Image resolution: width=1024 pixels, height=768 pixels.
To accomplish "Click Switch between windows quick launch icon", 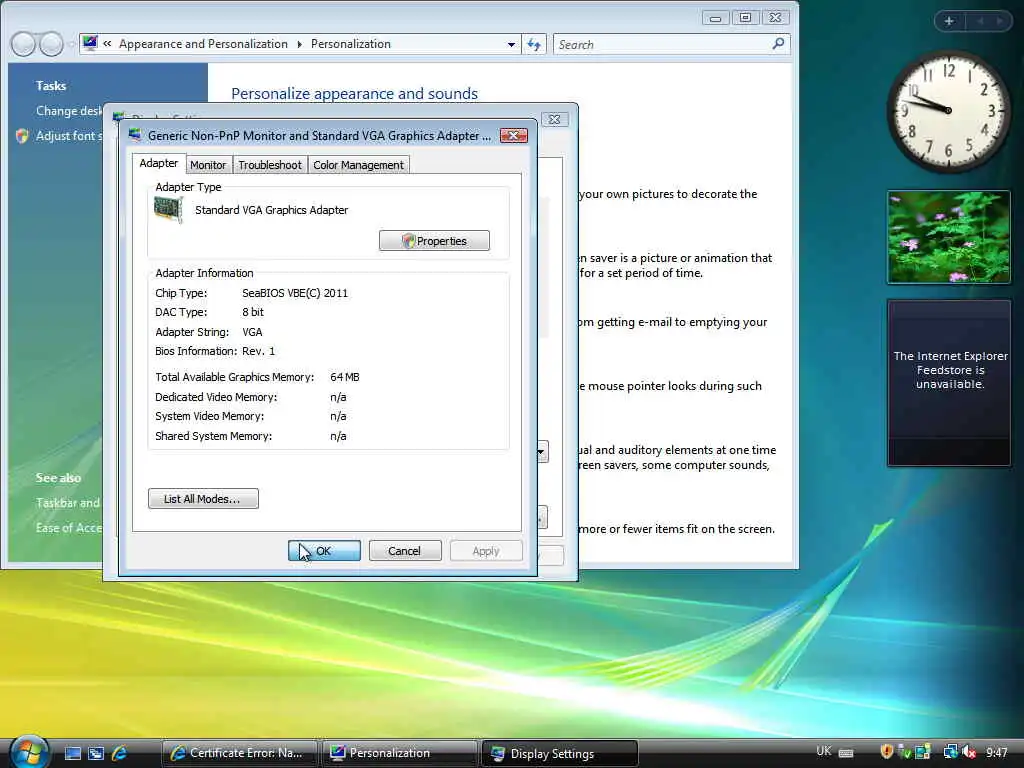I will coord(96,753).
